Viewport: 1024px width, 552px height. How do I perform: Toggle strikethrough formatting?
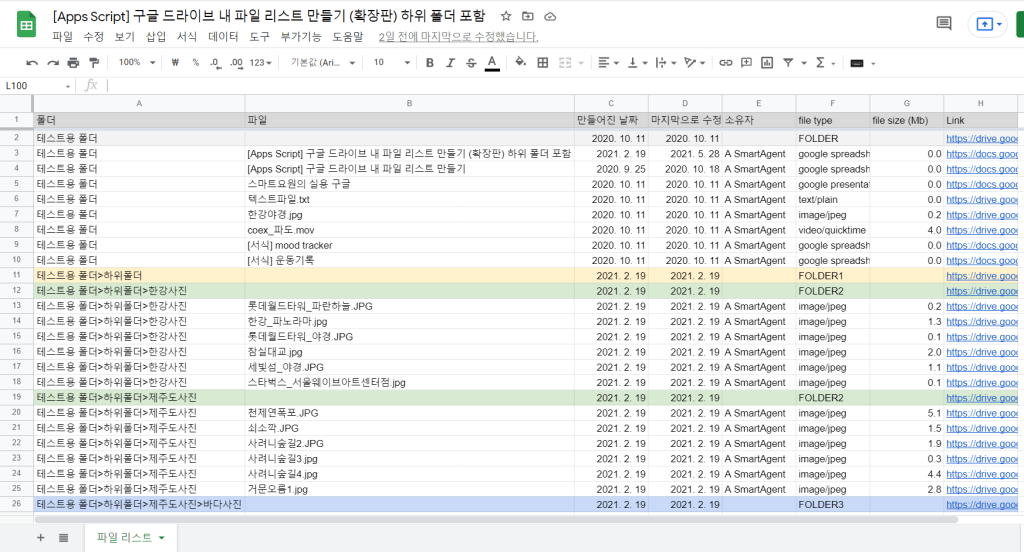click(x=471, y=62)
